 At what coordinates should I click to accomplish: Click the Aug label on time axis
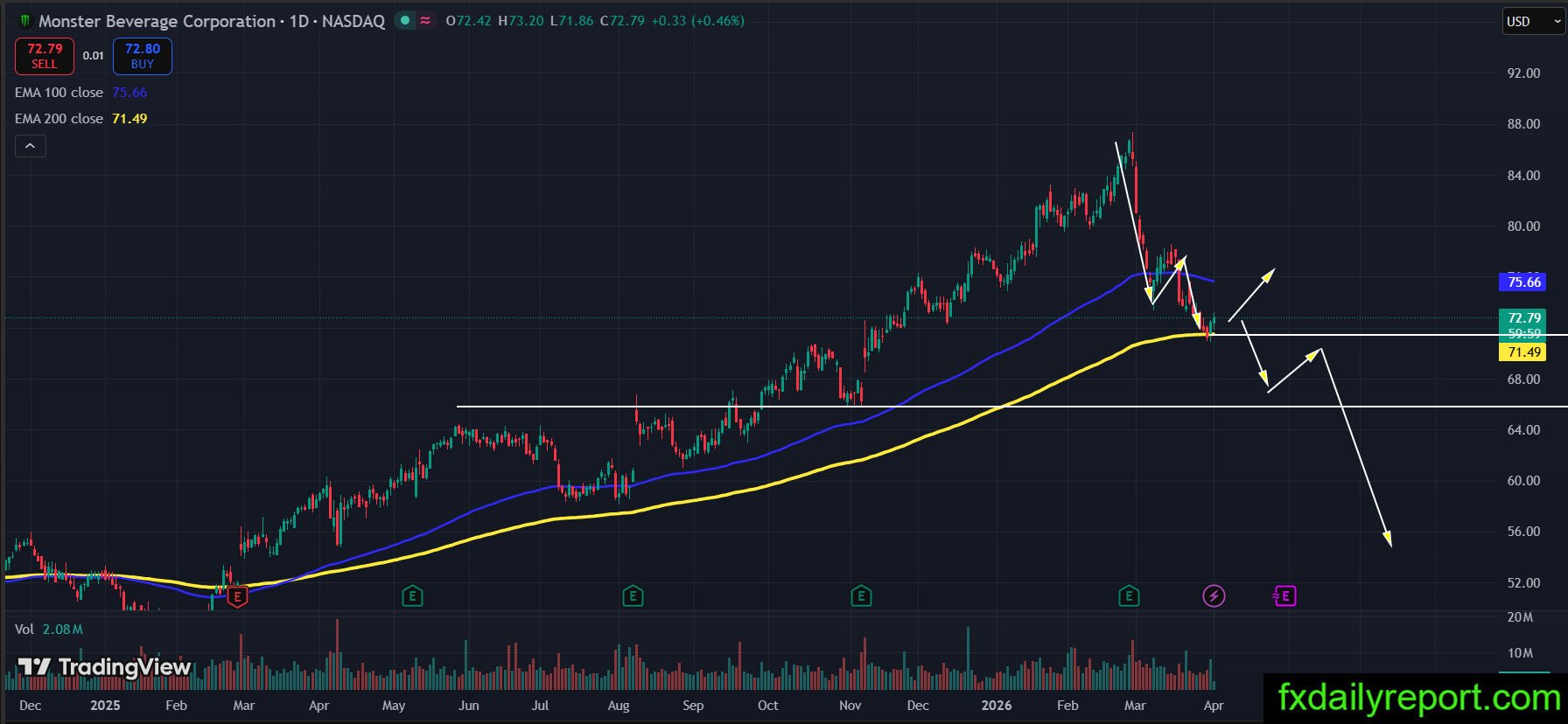point(619,706)
